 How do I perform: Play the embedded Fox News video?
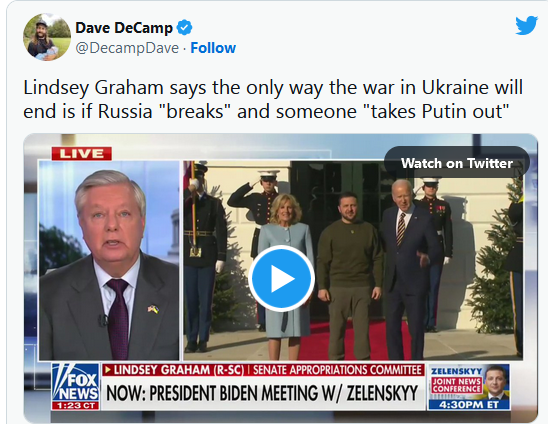(x=282, y=278)
